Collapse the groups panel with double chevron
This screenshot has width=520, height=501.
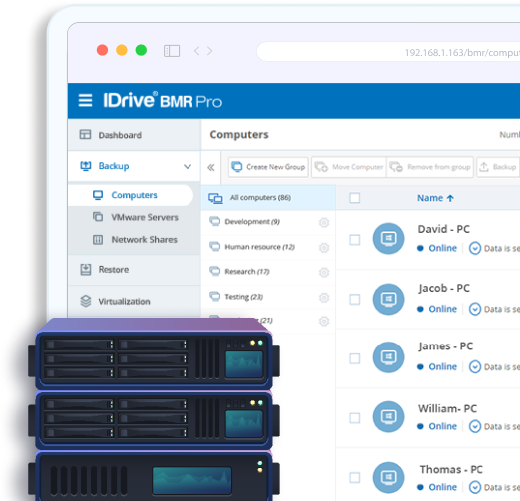[211, 167]
